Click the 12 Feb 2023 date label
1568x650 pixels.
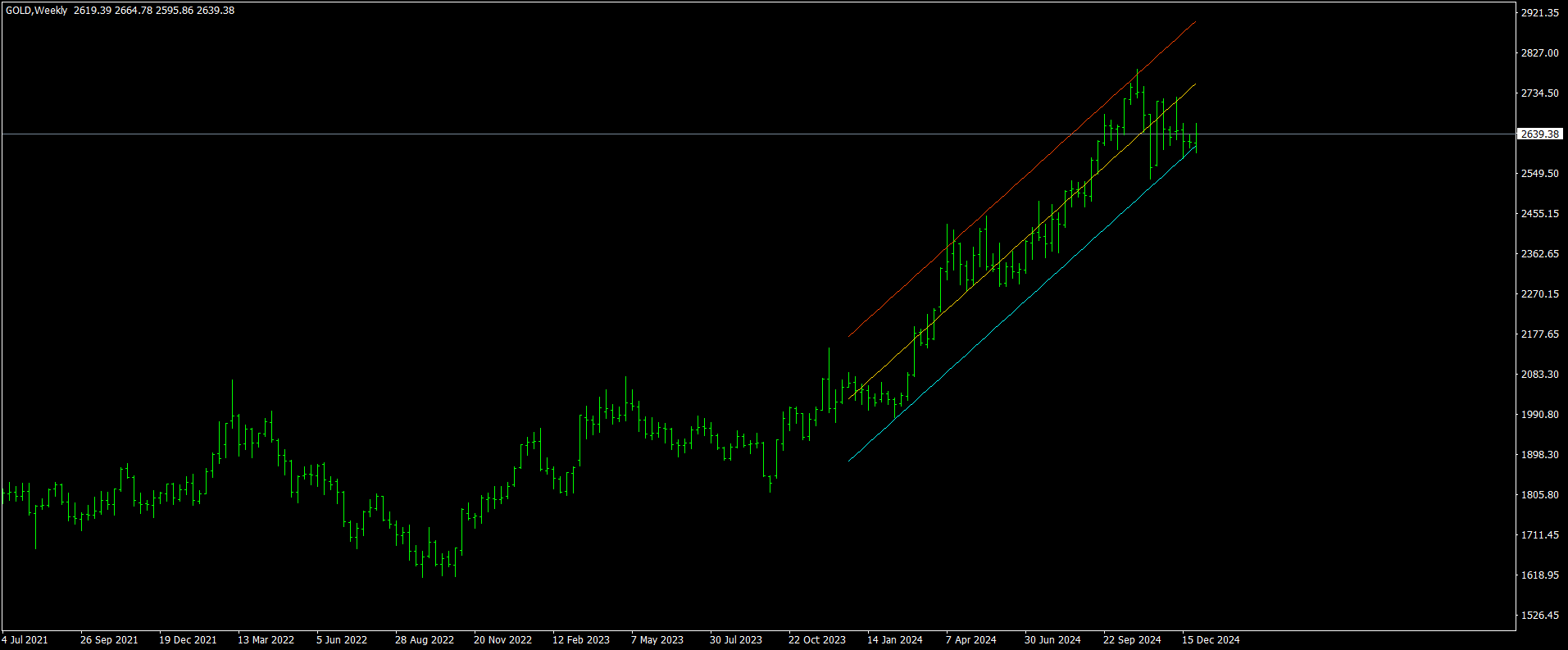click(x=581, y=640)
